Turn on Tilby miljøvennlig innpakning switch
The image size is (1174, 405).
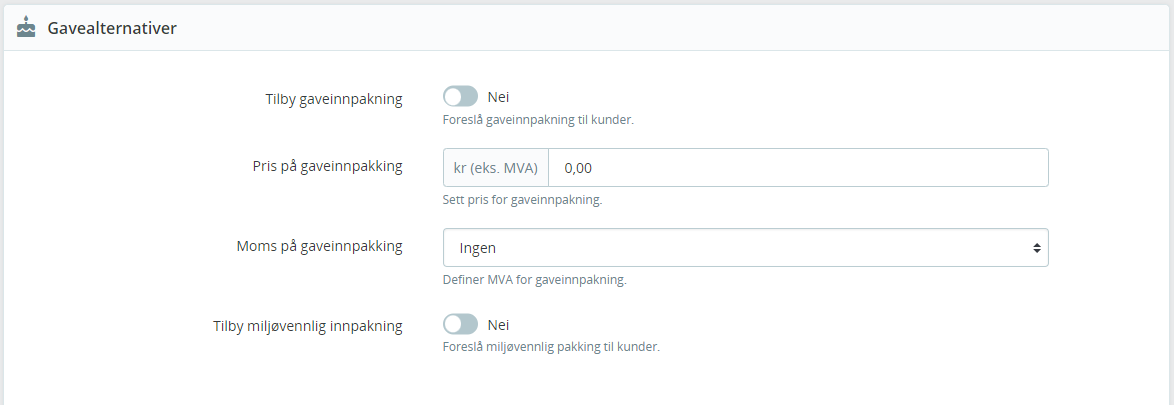click(460, 325)
